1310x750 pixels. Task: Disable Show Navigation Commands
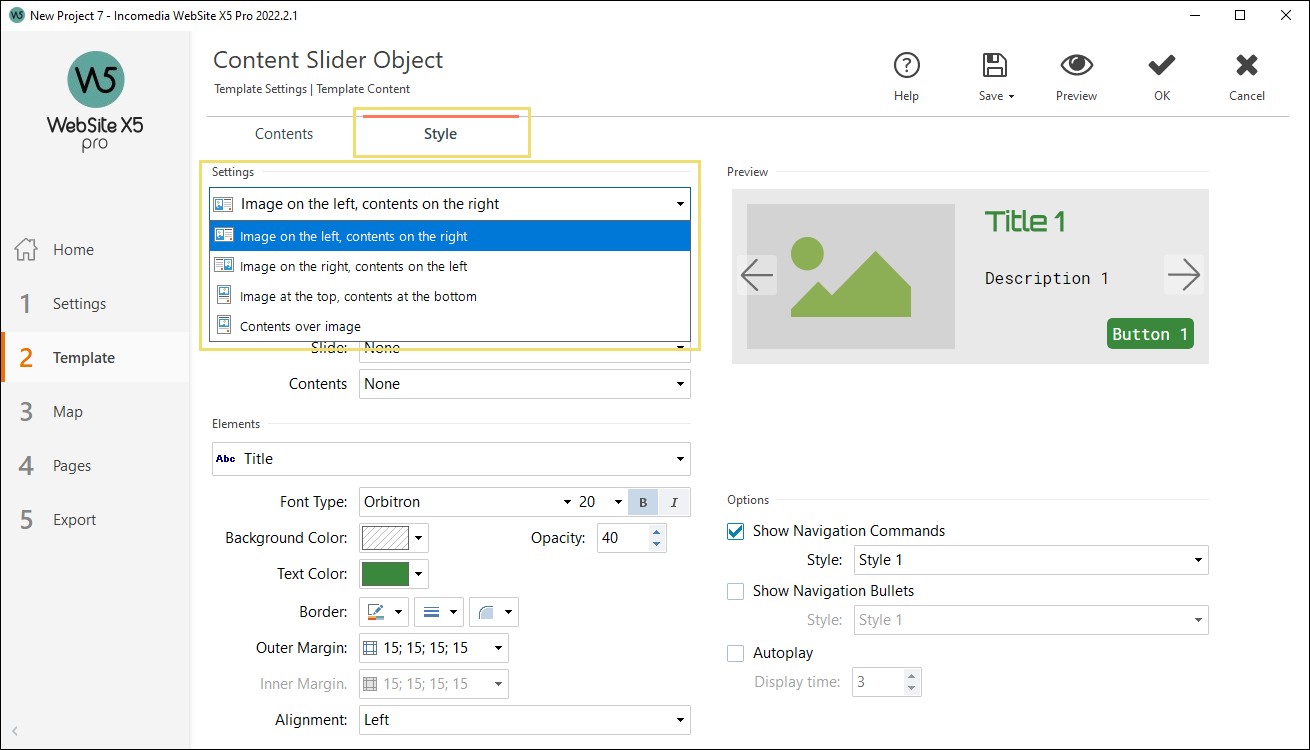[x=735, y=531]
